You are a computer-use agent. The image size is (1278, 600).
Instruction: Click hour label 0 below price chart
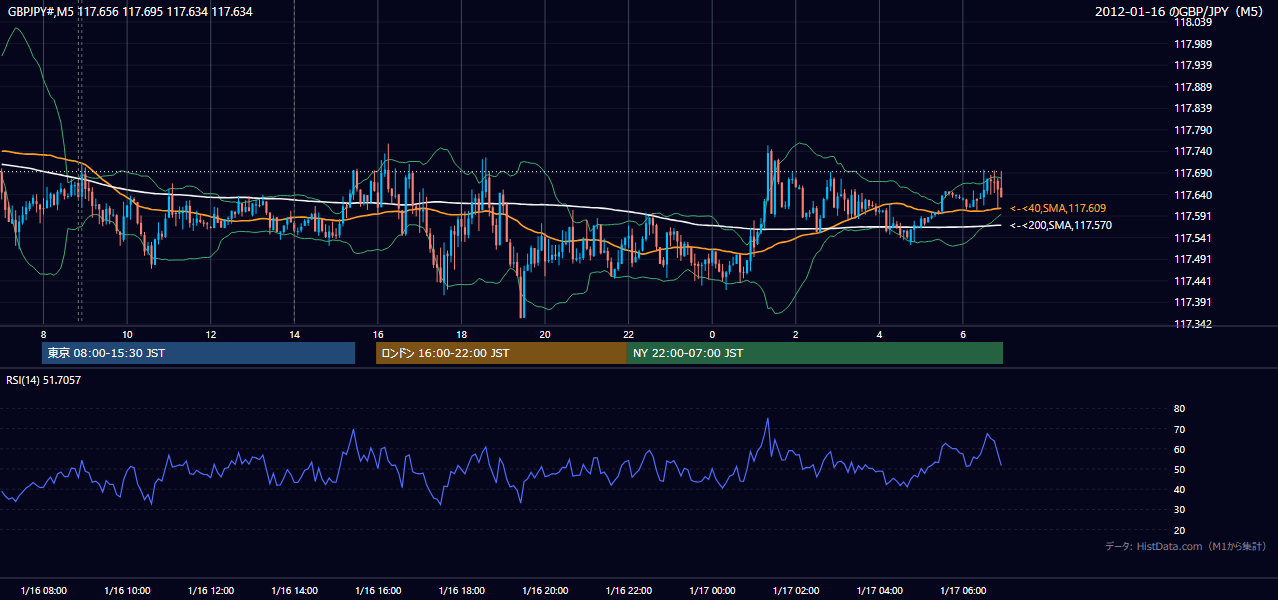point(712,334)
